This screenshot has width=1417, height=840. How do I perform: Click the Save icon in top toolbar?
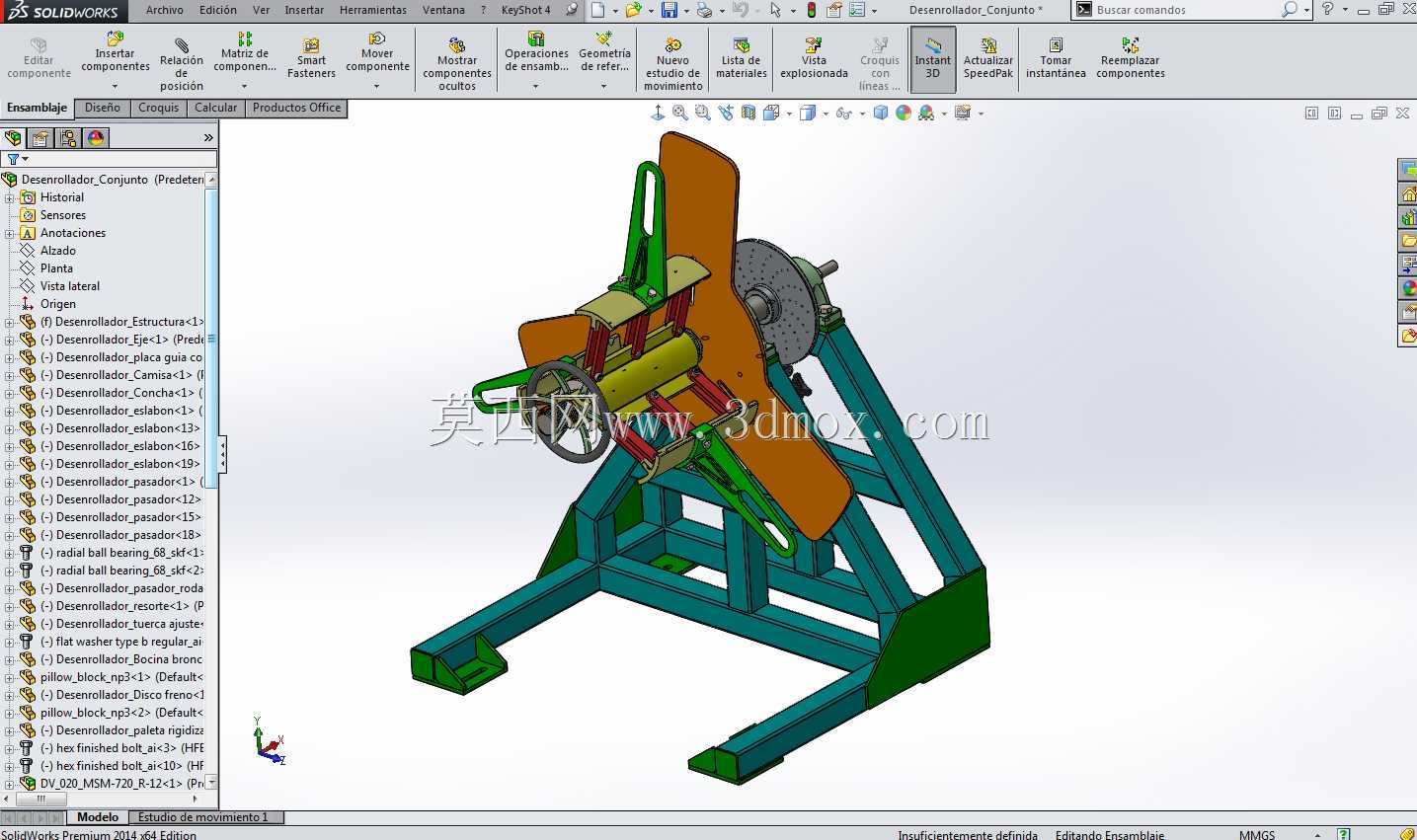tap(669, 10)
